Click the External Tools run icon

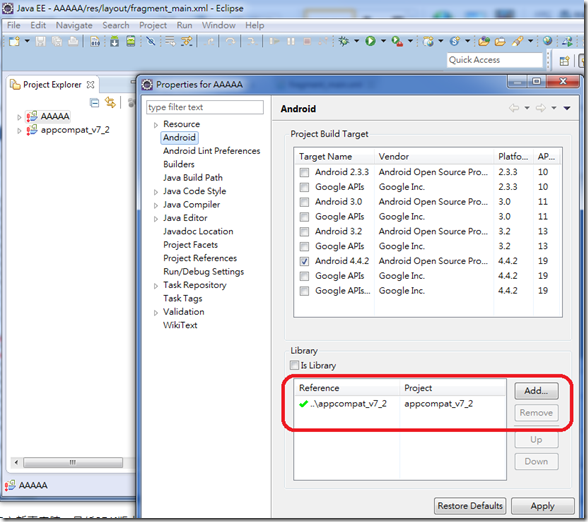397,41
